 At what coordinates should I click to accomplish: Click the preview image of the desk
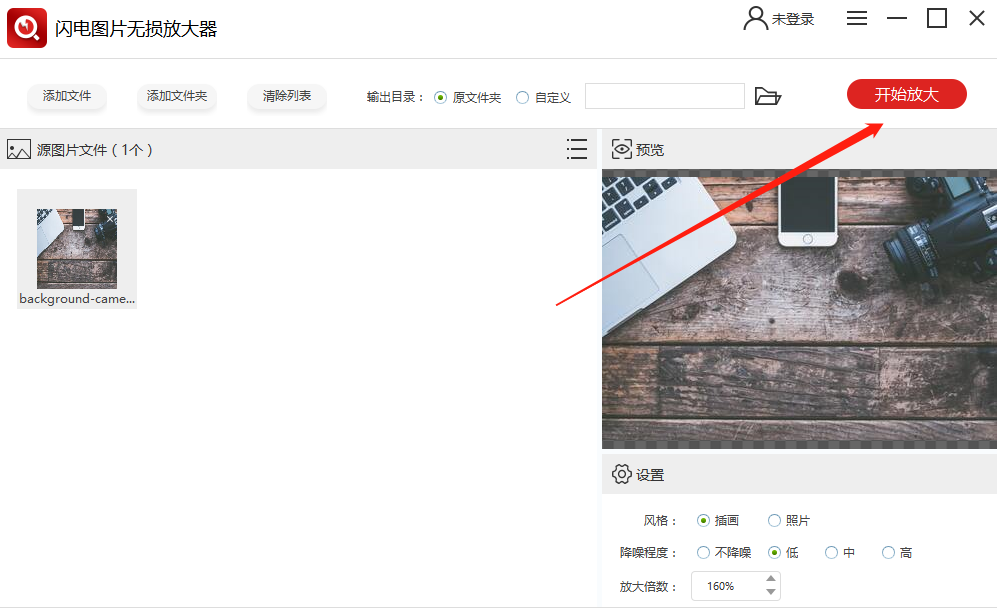tap(799, 309)
